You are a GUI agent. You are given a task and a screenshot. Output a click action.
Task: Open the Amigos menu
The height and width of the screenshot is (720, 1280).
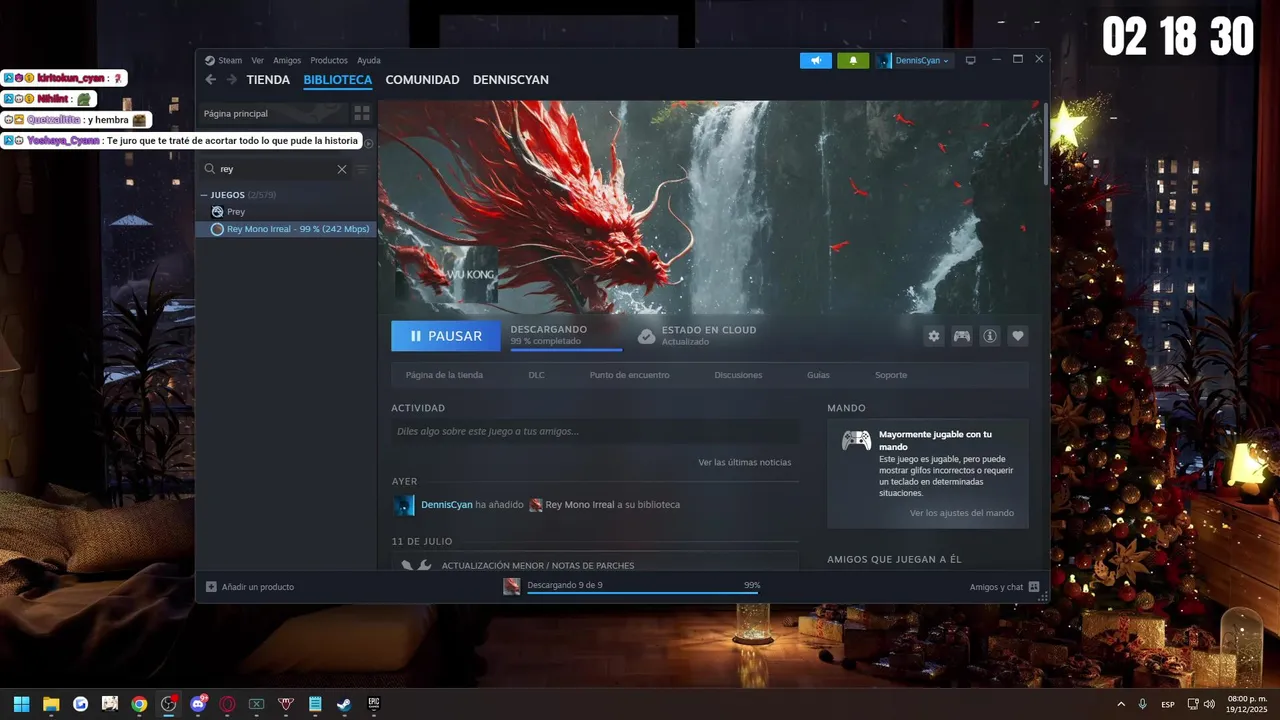pos(287,60)
